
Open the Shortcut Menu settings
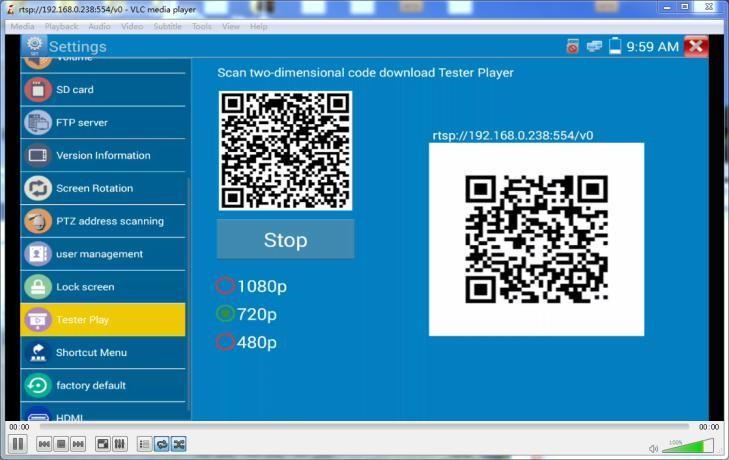coord(103,353)
